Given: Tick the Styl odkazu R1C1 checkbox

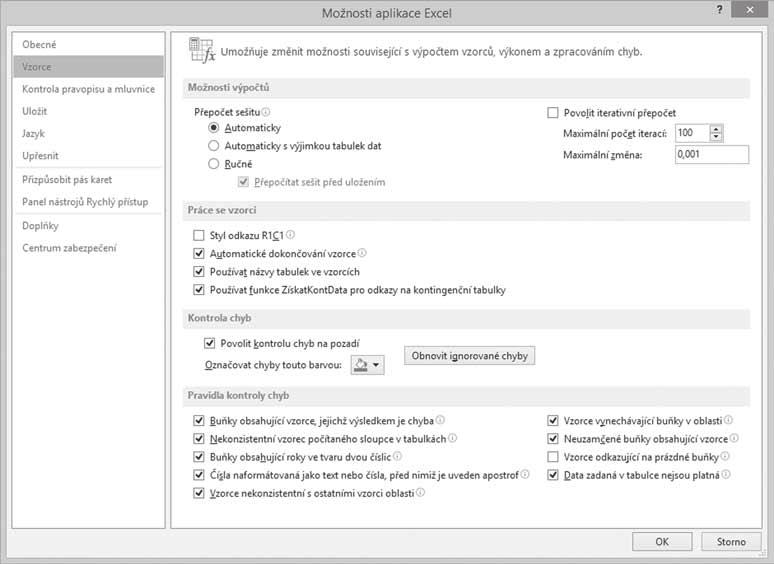Looking at the screenshot, I should [x=199, y=235].
